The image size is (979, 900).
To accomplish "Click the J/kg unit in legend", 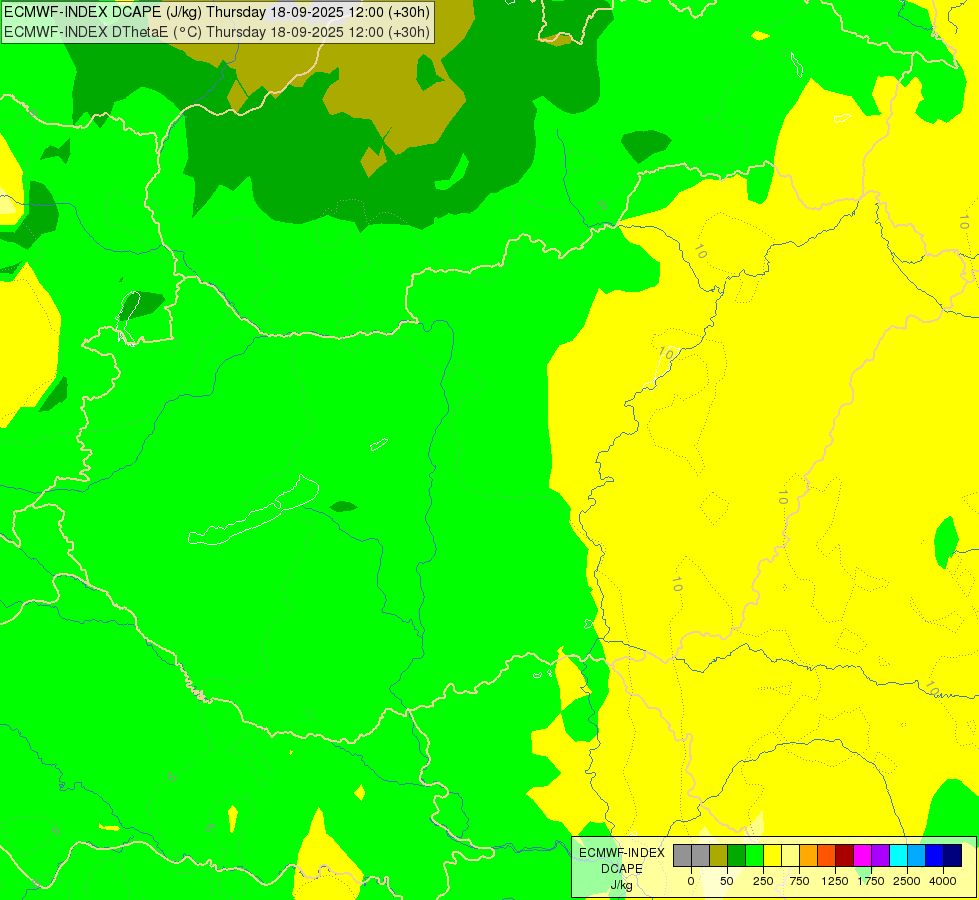I will point(621,885).
